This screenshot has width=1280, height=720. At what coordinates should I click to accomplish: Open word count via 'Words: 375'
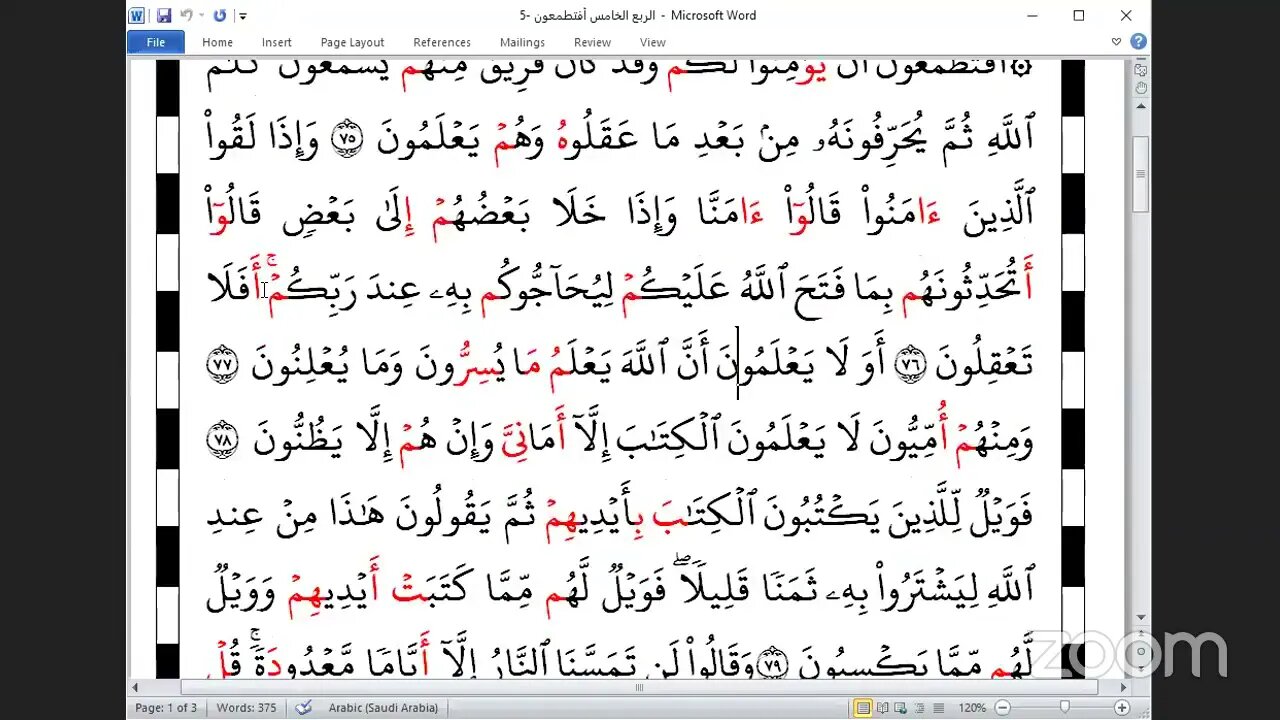246,708
